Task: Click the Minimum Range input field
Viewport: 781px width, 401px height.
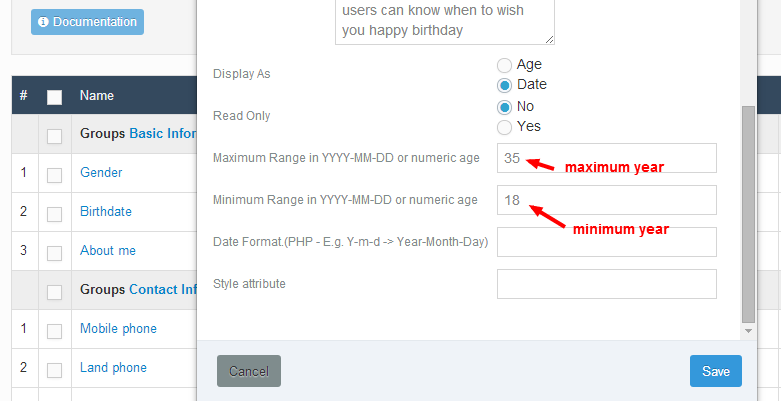Action: [607, 200]
